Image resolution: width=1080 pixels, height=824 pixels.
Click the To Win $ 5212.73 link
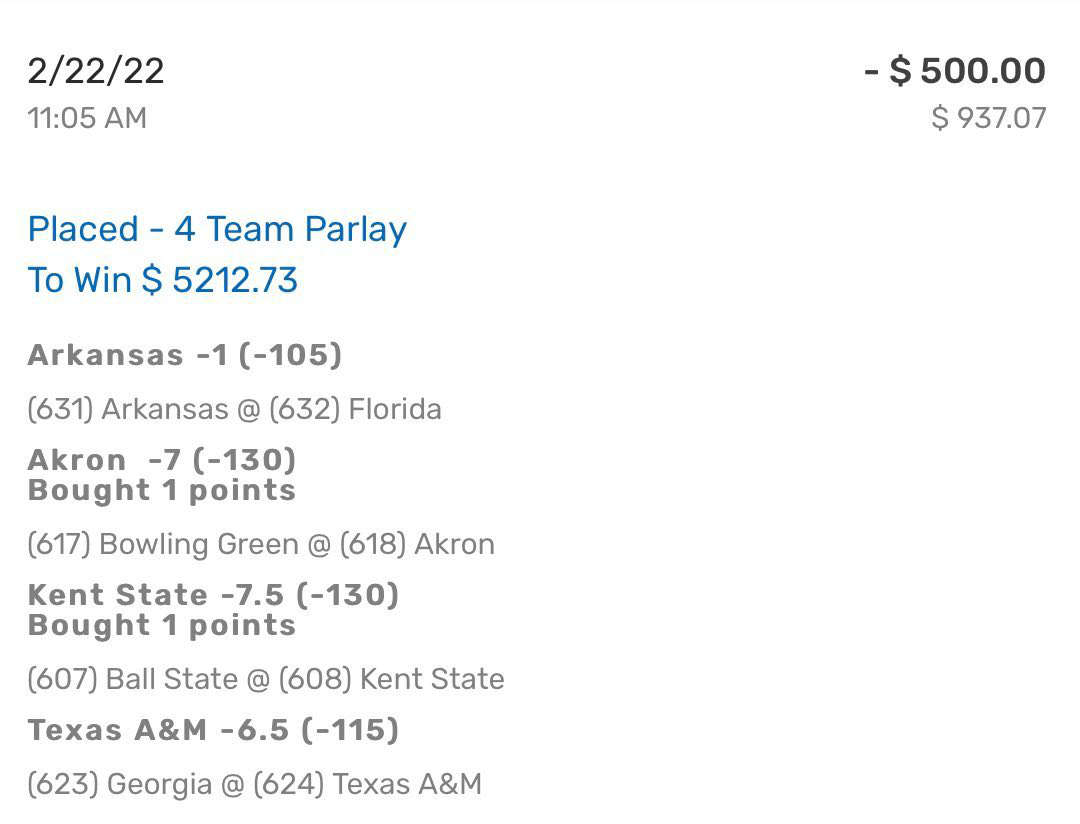click(x=163, y=280)
